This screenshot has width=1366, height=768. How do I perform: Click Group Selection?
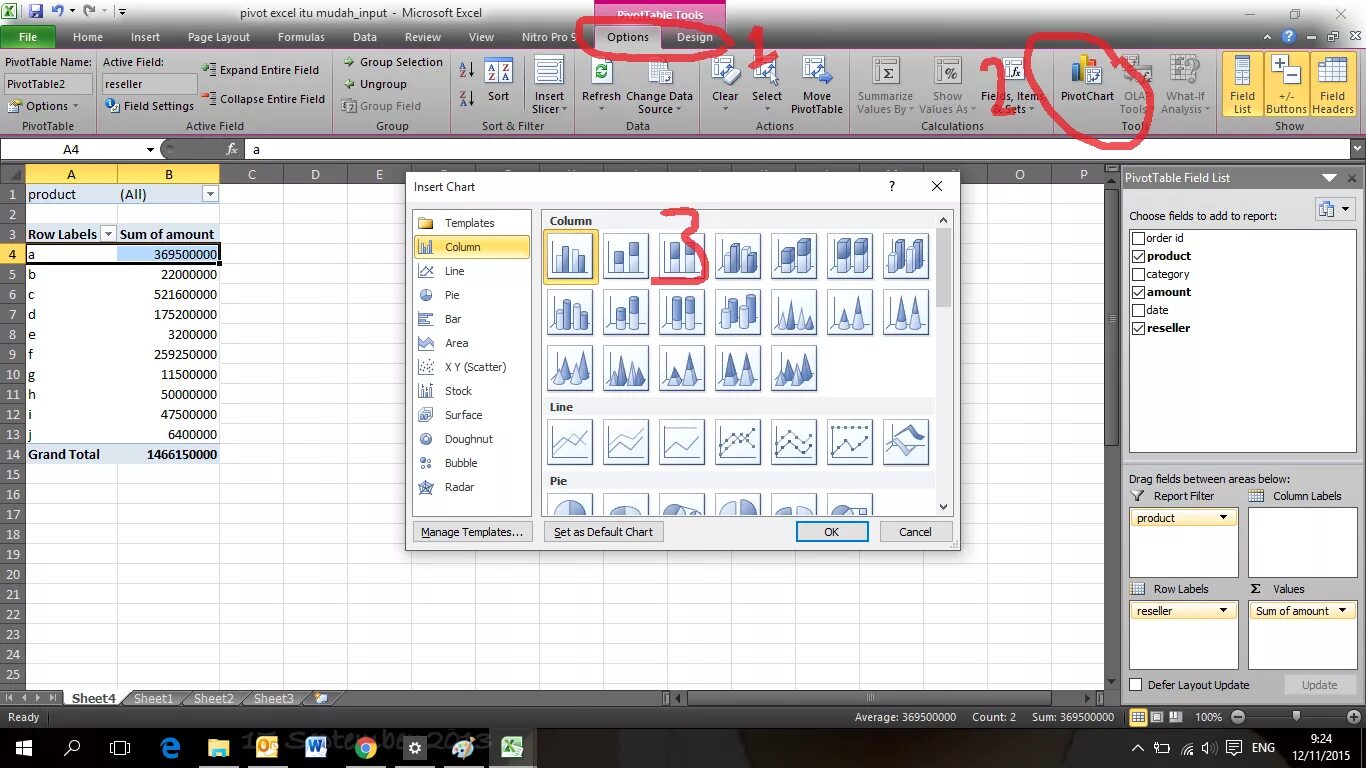(x=393, y=62)
